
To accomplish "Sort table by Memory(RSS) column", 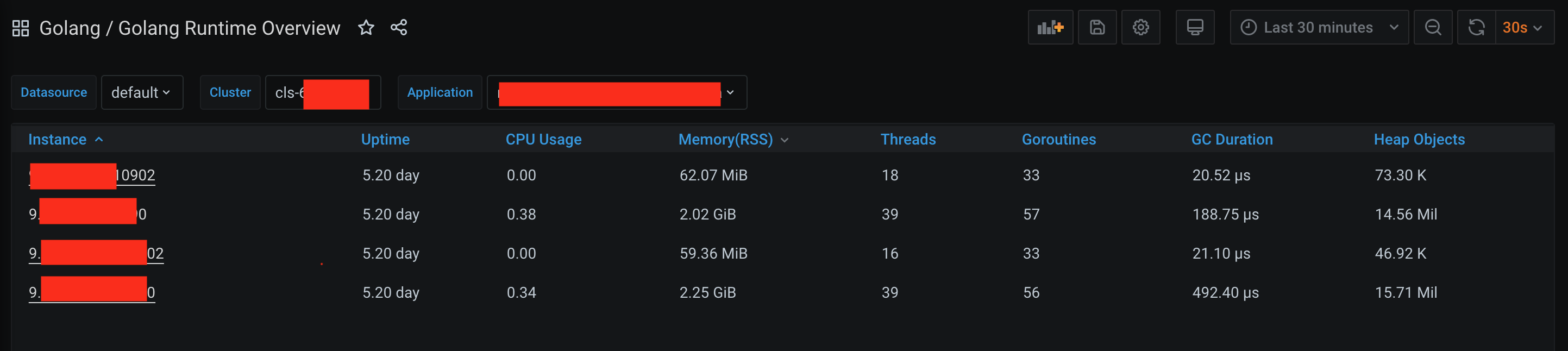I will (725, 139).
